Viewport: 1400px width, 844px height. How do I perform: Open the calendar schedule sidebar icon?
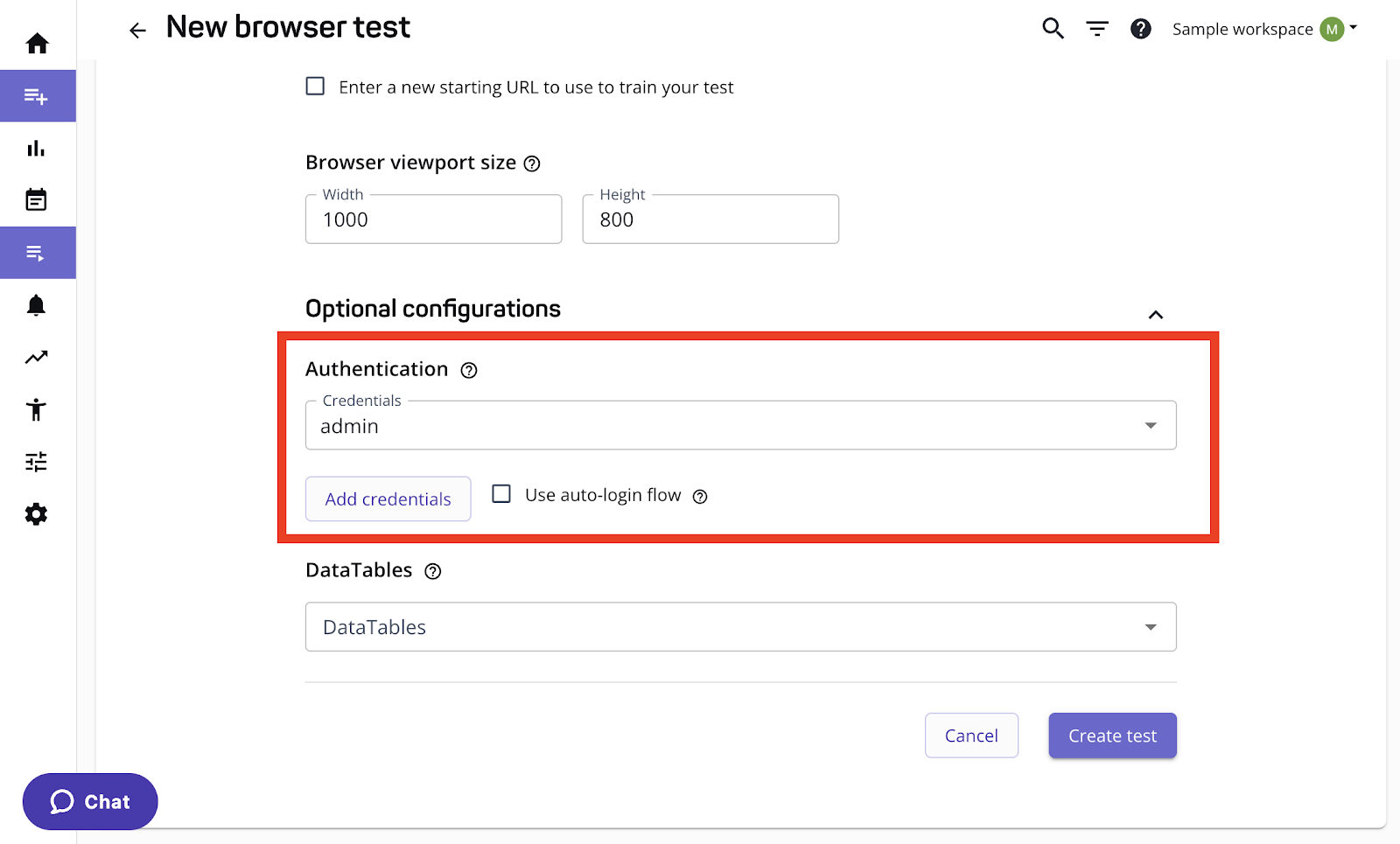[37, 200]
